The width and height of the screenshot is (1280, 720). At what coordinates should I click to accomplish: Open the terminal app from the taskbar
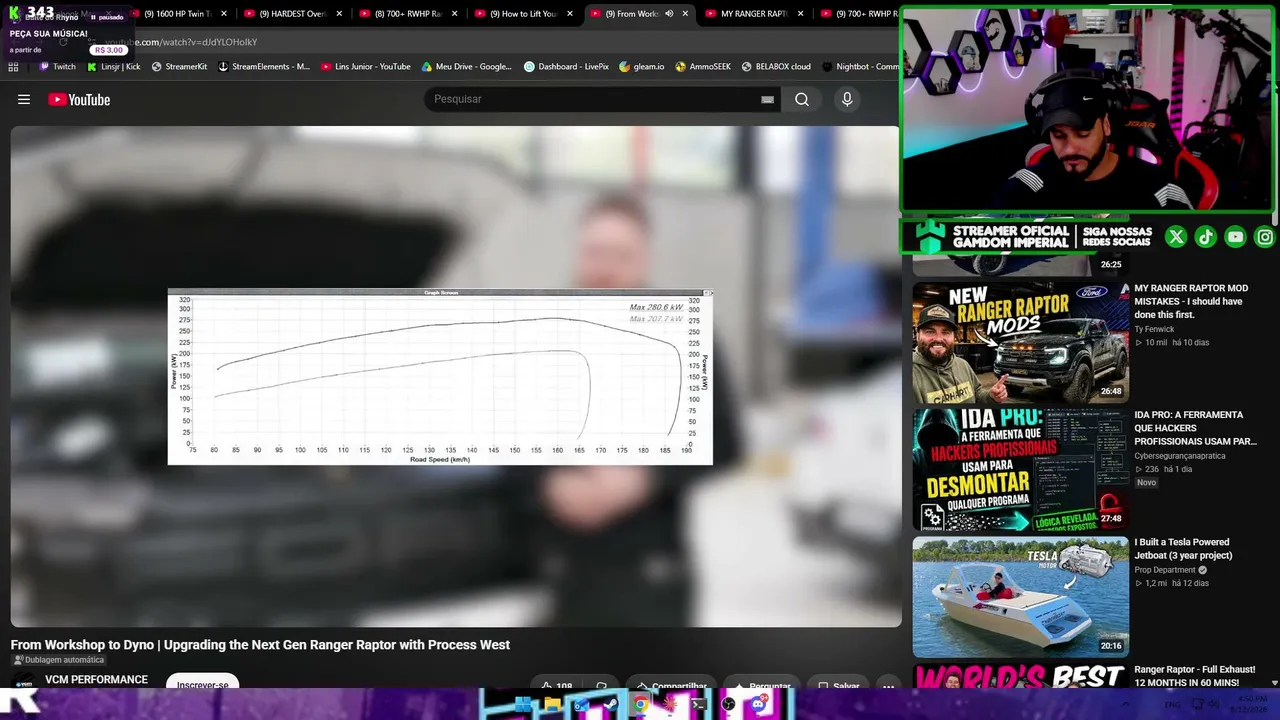coord(699,705)
